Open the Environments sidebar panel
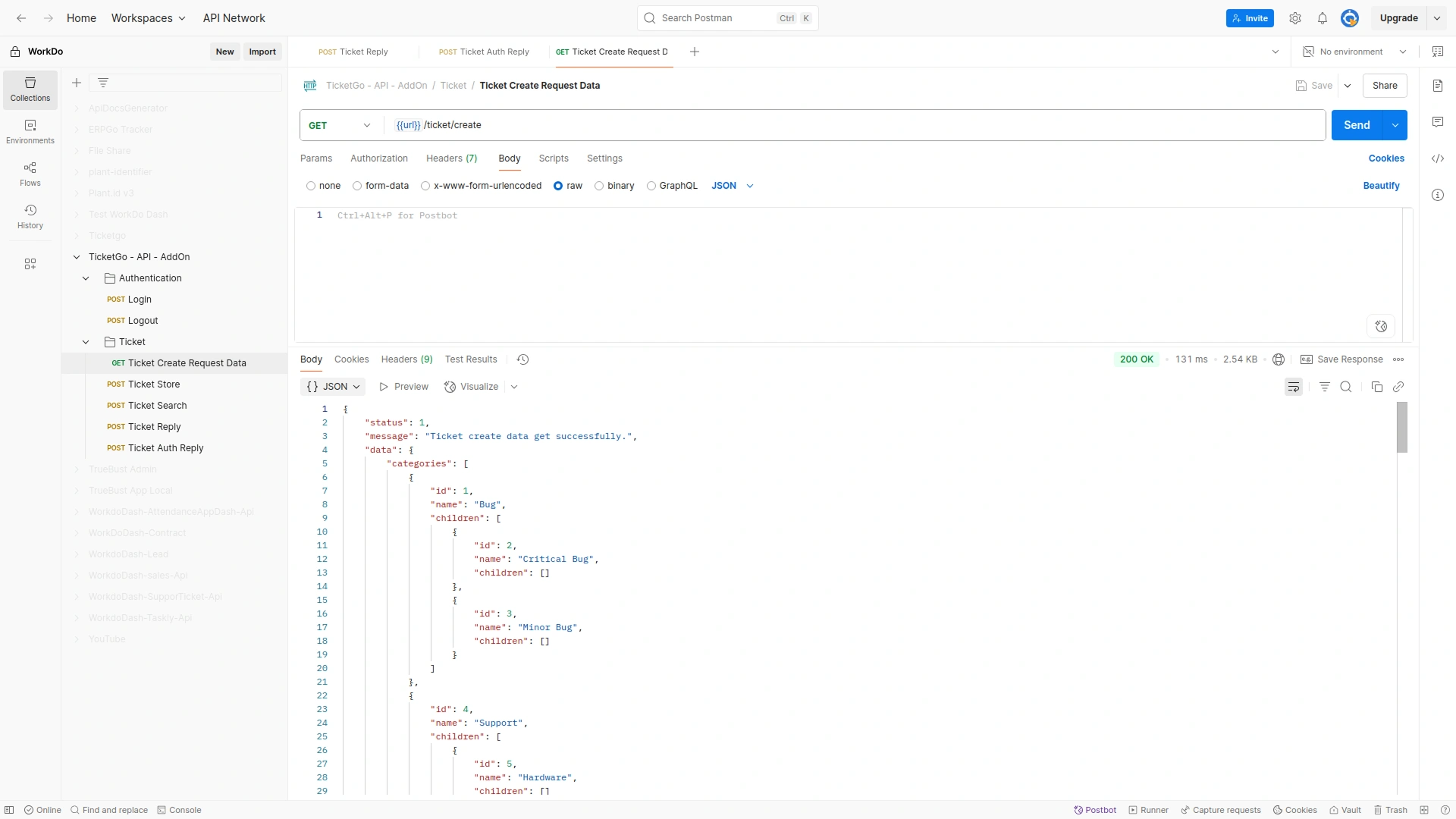The height and width of the screenshot is (819, 1456). pyautogui.click(x=30, y=131)
